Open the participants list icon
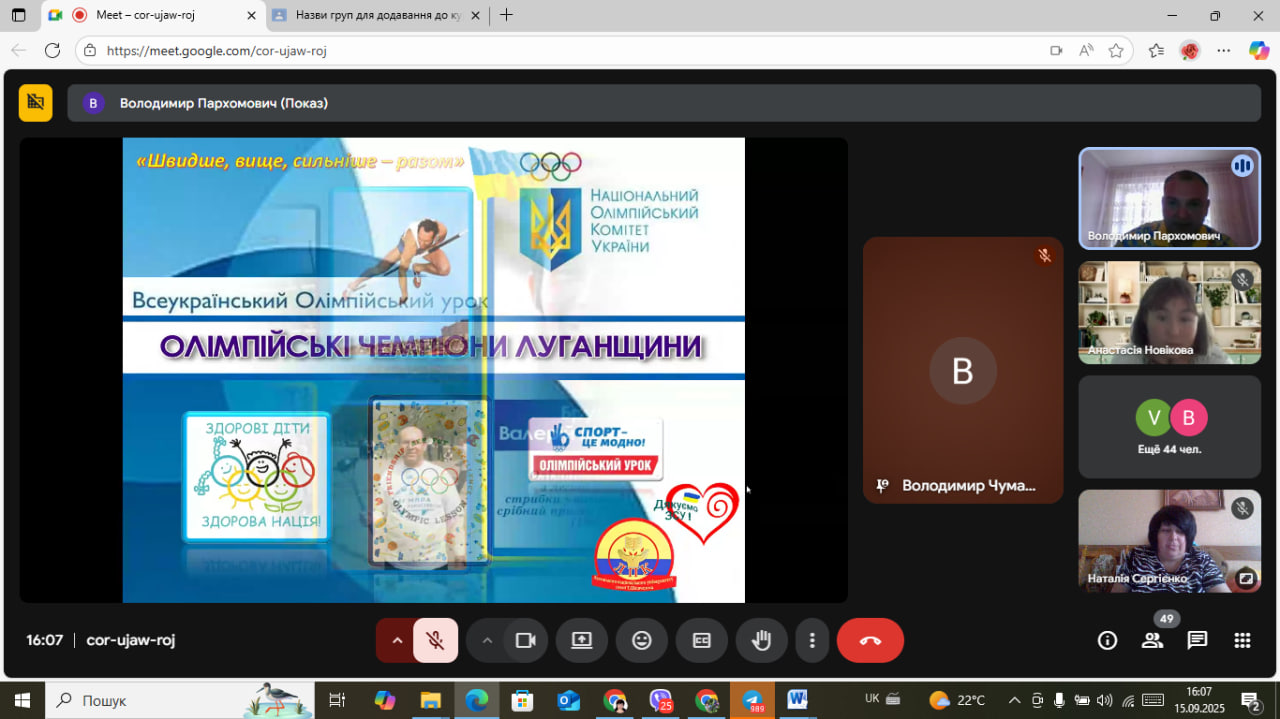Viewport: 1280px width, 719px height. point(1152,641)
